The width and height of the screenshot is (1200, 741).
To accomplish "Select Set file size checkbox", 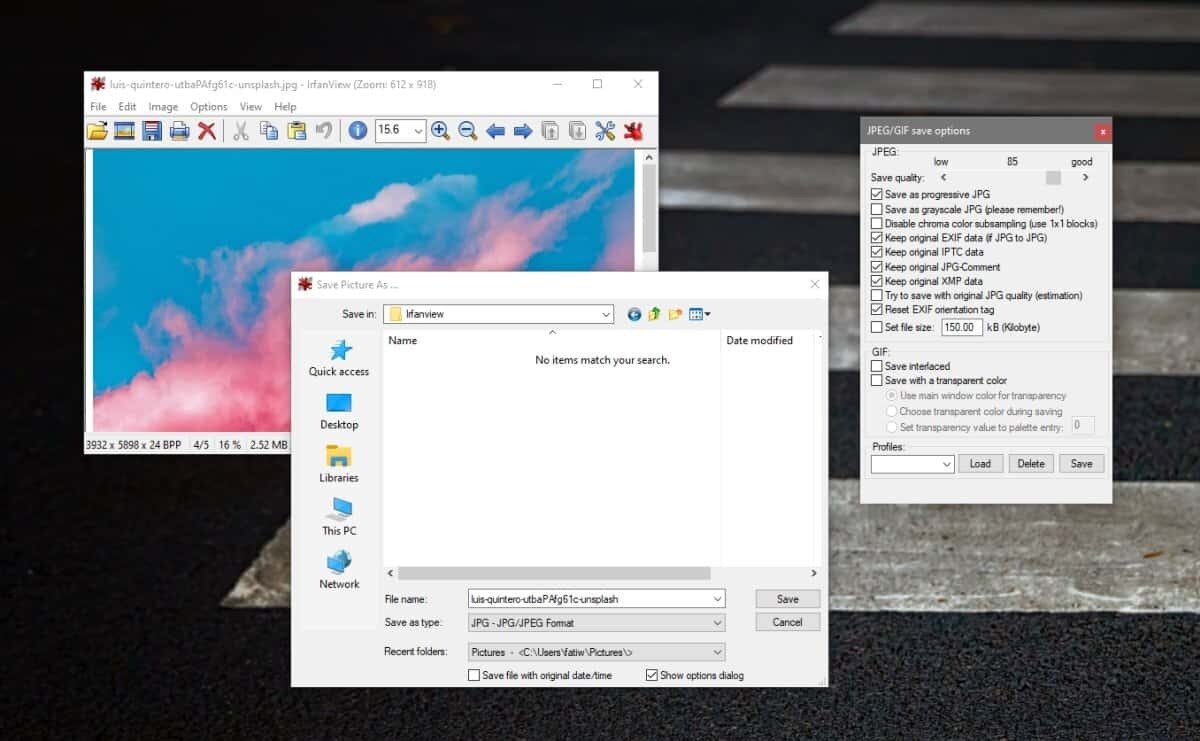I will click(x=876, y=326).
